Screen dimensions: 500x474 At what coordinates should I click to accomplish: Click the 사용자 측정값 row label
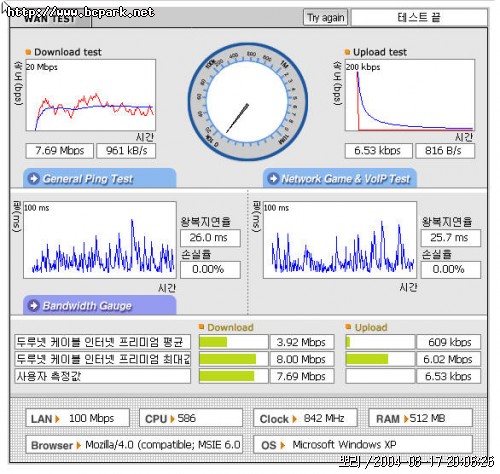[103, 376]
